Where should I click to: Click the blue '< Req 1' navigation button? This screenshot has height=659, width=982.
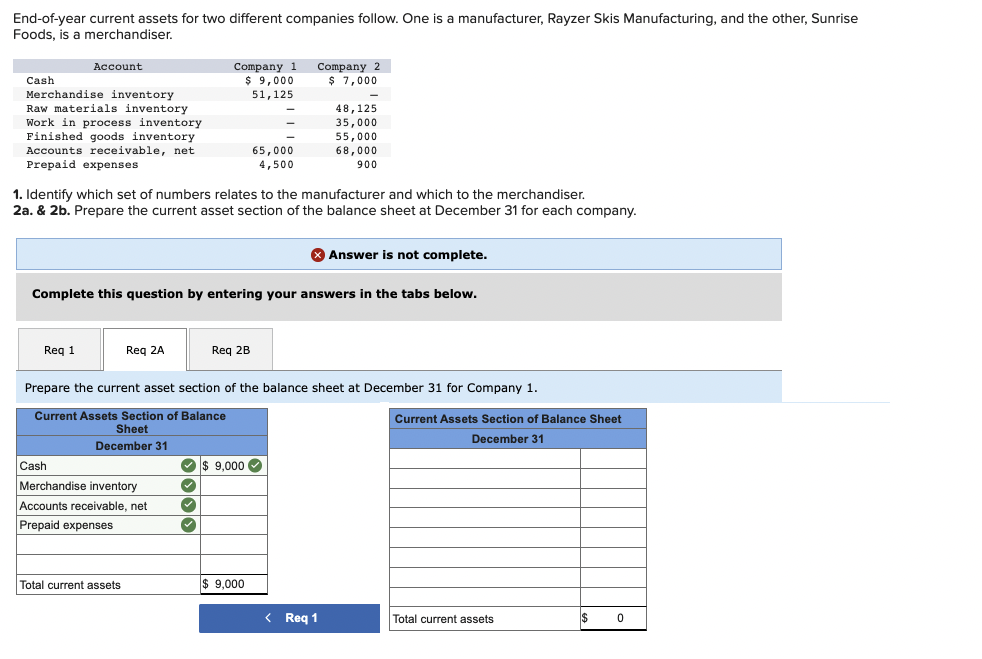[x=289, y=617]
